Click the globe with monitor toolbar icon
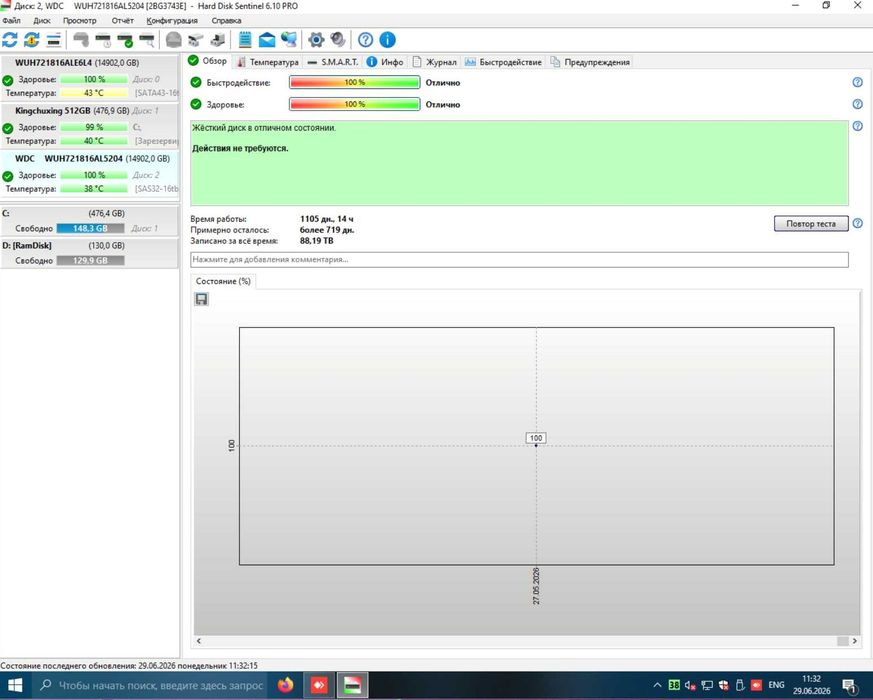873x700 pixels. click(x=289, y=40)
